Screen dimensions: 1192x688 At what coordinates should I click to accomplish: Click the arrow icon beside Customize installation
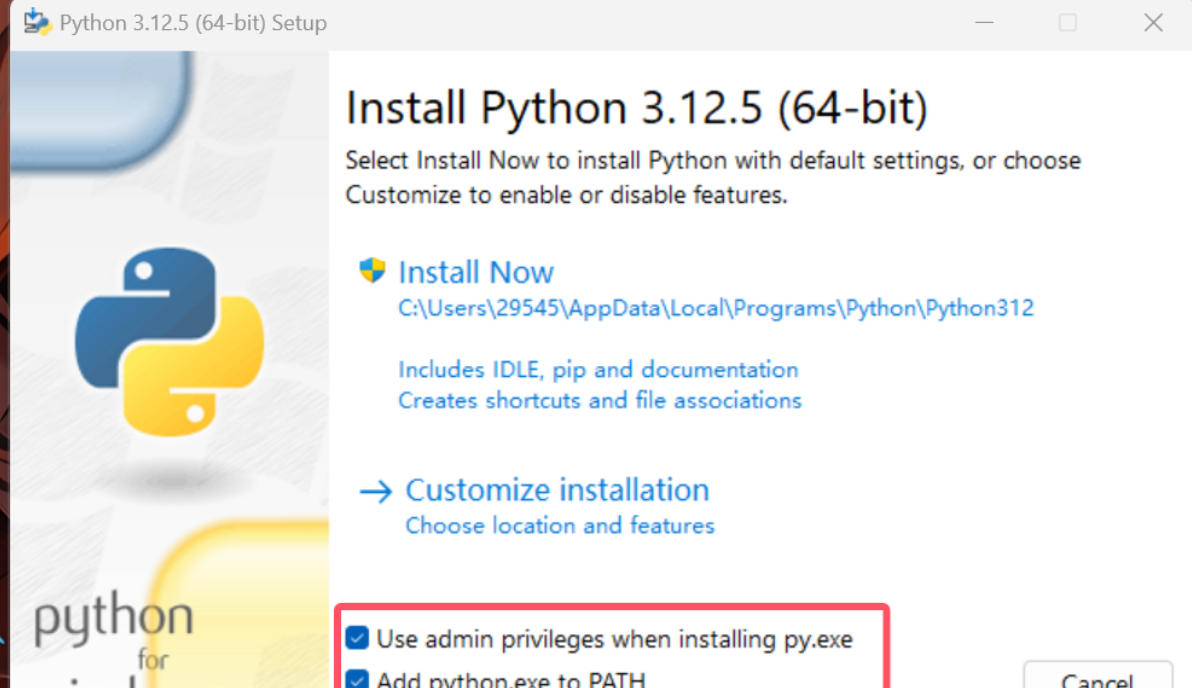[x=376, y=491]
